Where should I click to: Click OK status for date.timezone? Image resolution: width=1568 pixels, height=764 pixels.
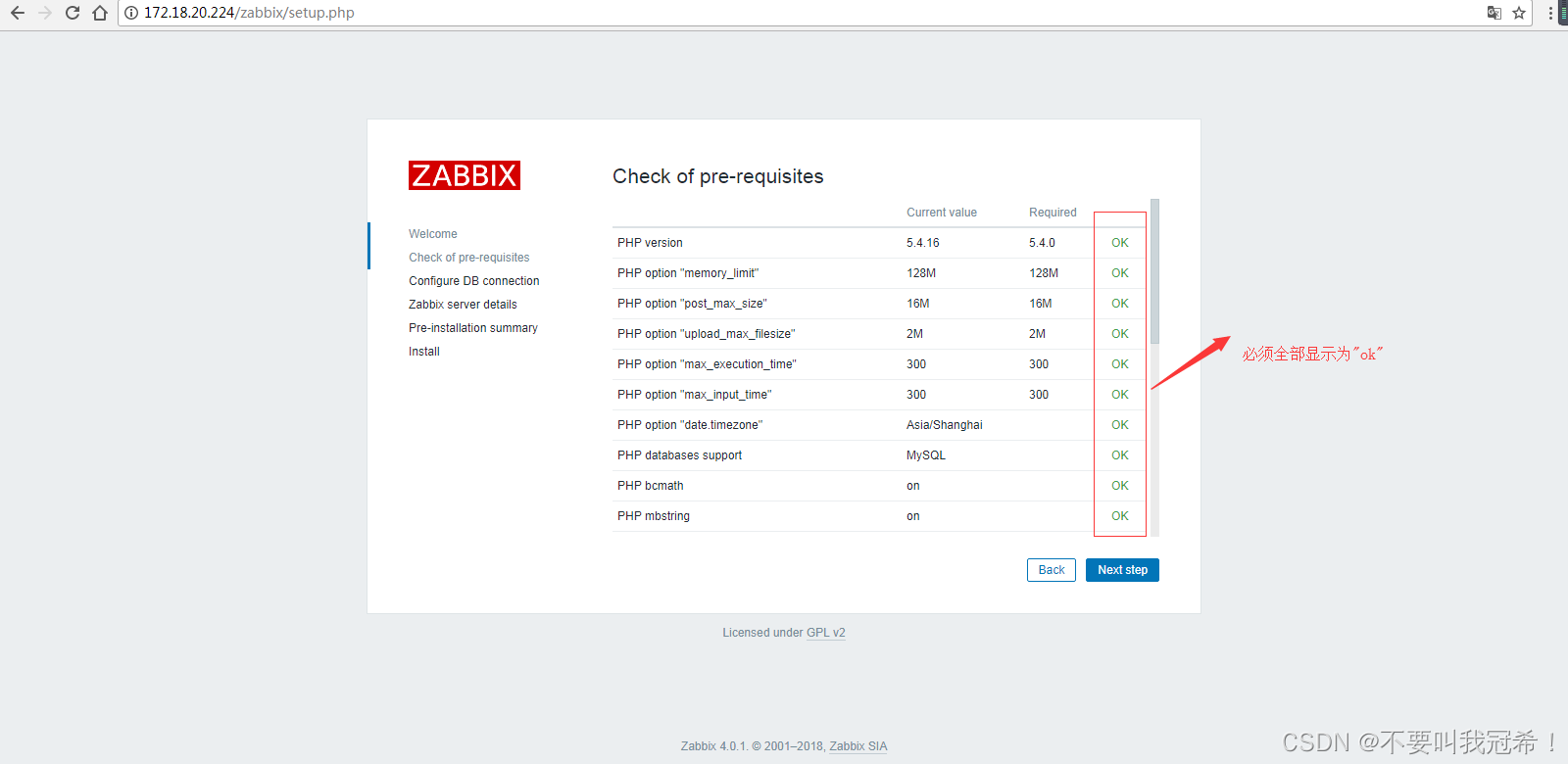(1120, 425)
